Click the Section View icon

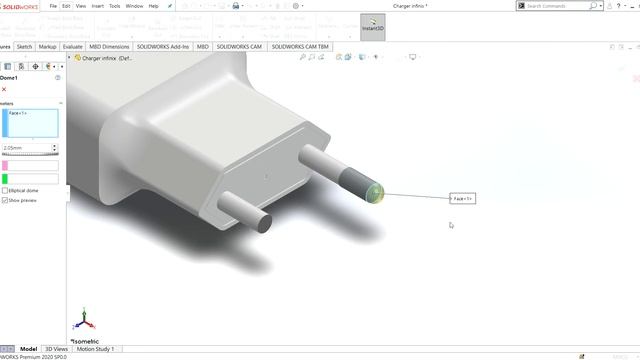[x=339, y=57]
